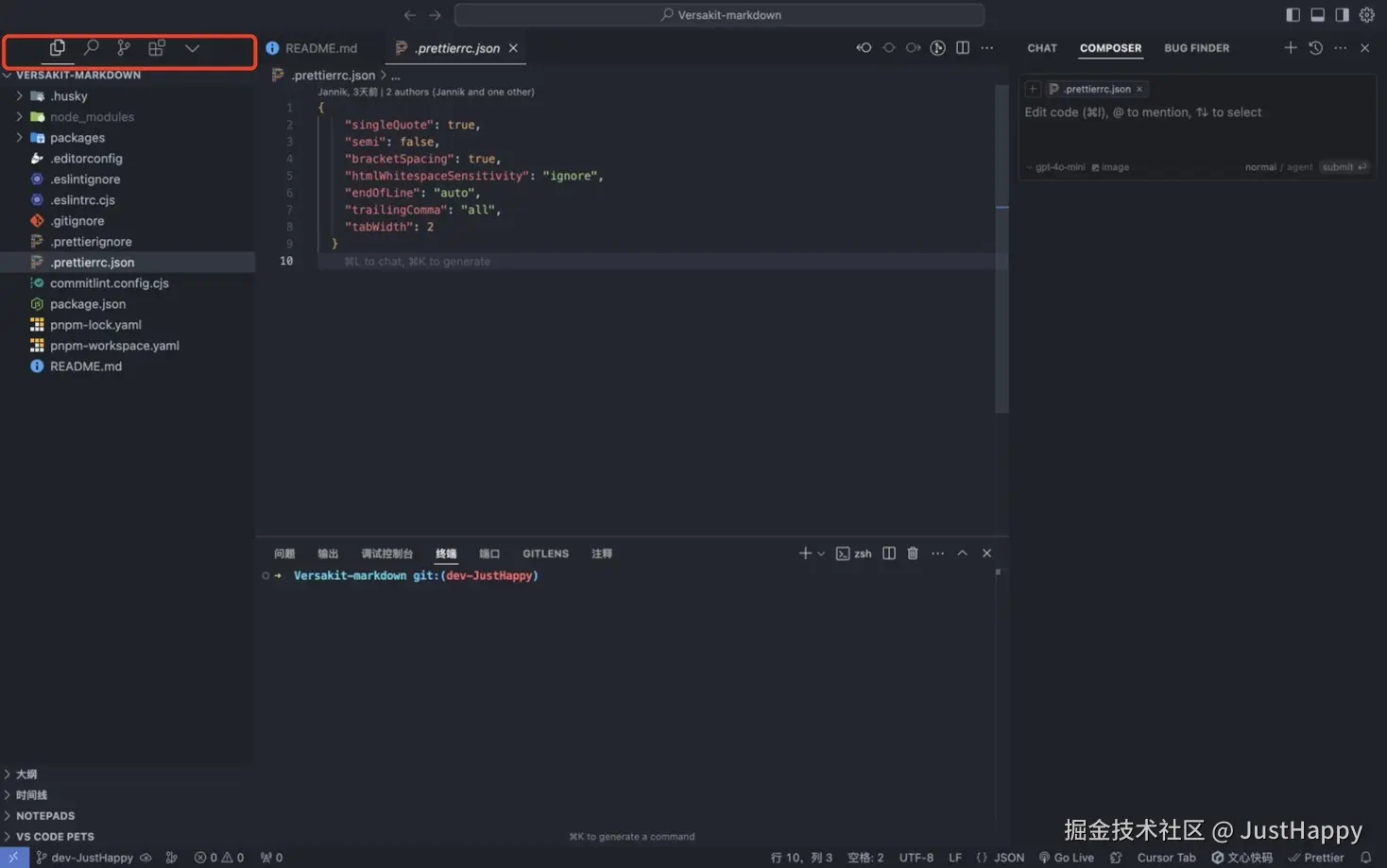Attach an image in composer

coord(1110,167)
